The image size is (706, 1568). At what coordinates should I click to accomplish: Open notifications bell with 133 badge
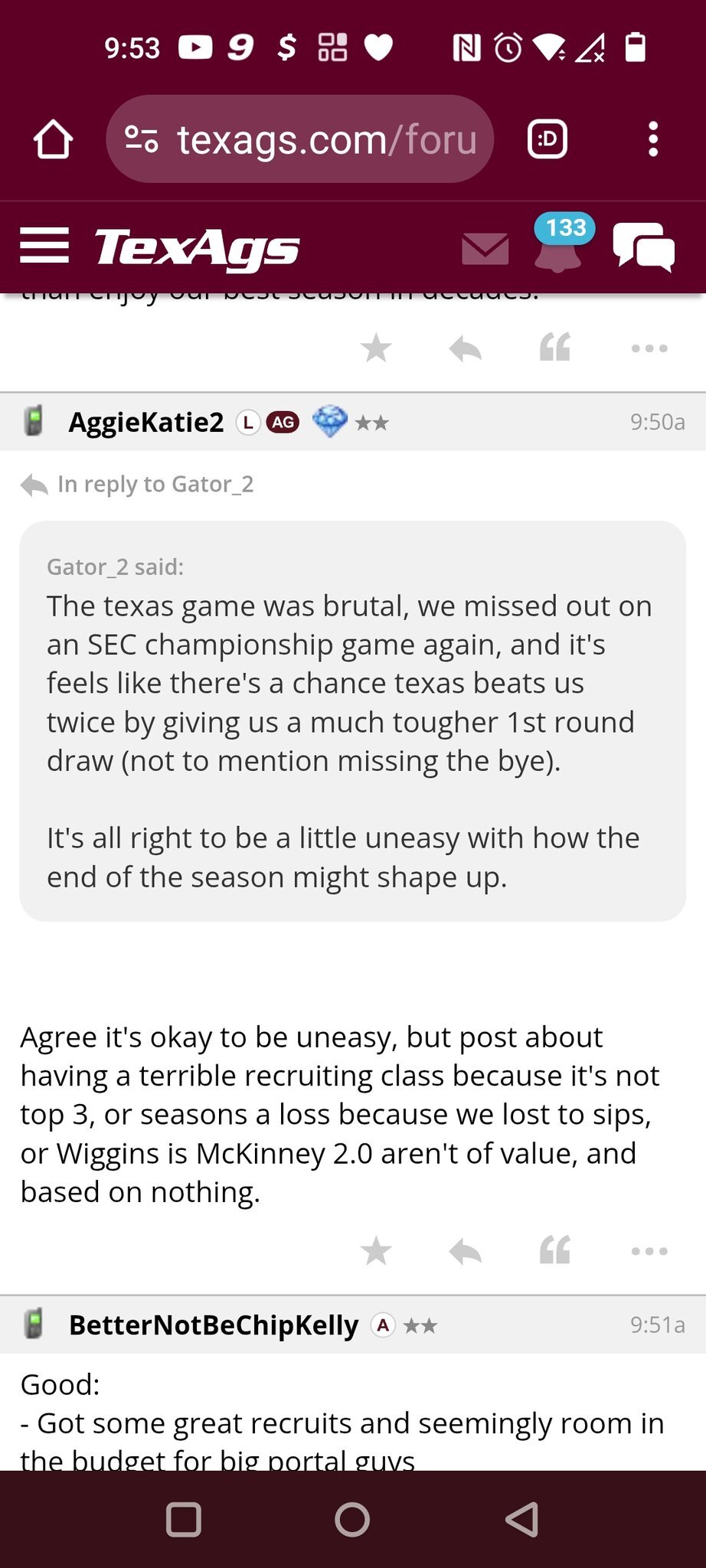click(x=558, y=245)
